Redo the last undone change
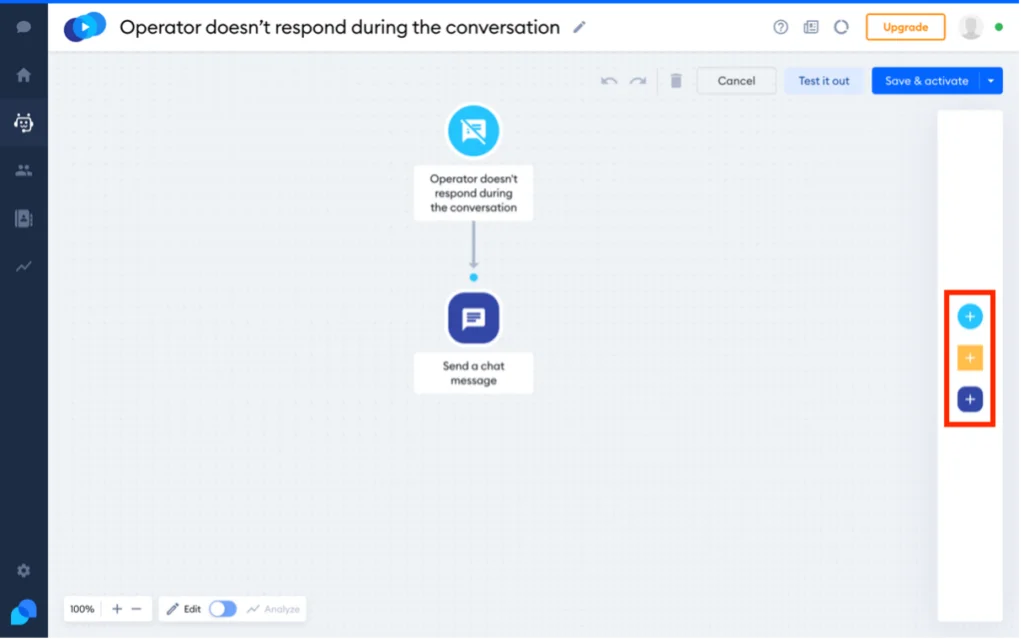Viewport: 1024px width, 643px height. tap(638, 81)
